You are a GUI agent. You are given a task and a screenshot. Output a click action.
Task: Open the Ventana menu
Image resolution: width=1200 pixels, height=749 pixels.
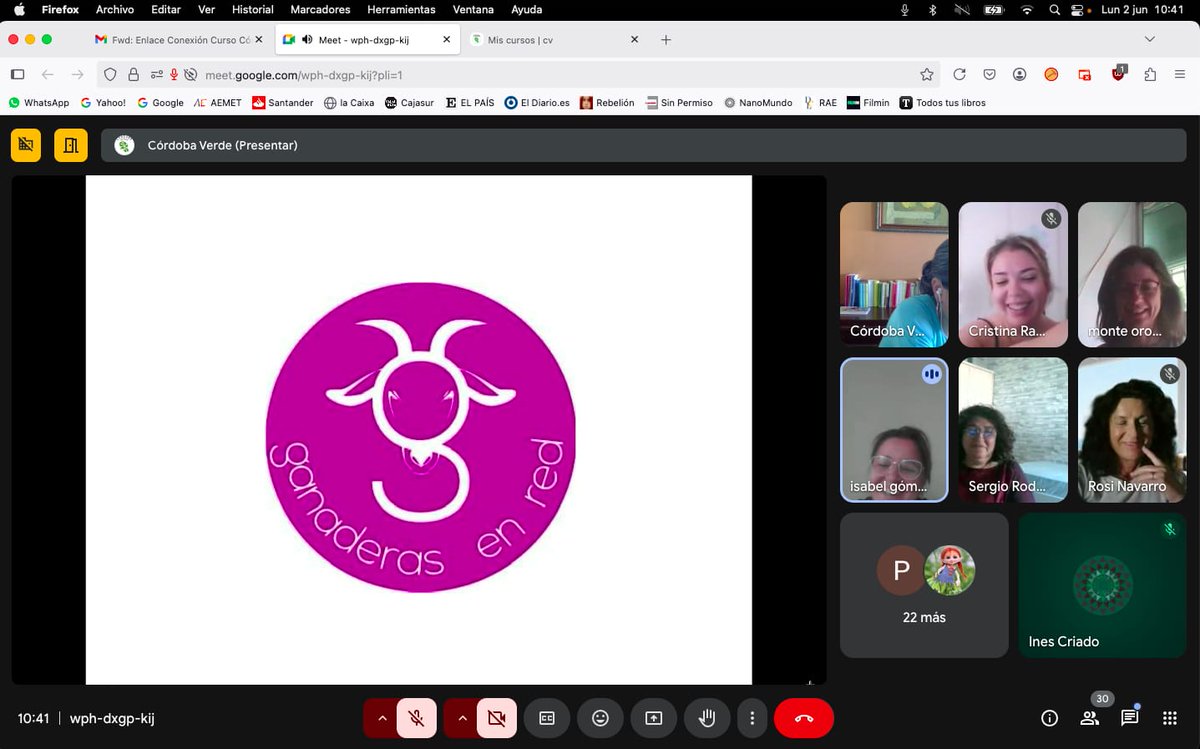[x=473, y=9]
